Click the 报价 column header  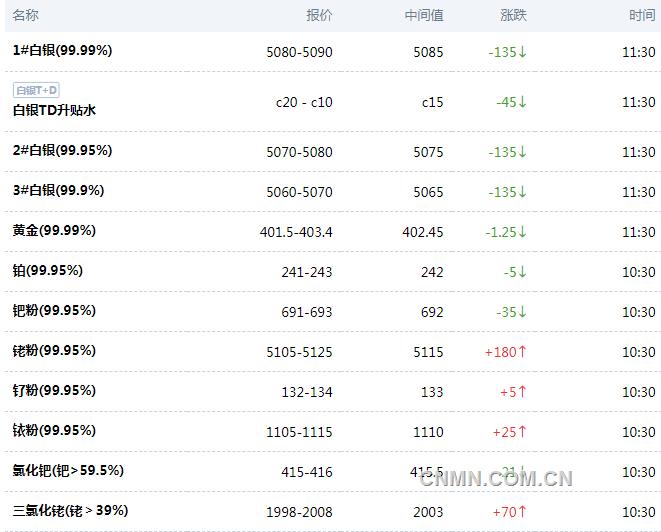tap(319, 15)
